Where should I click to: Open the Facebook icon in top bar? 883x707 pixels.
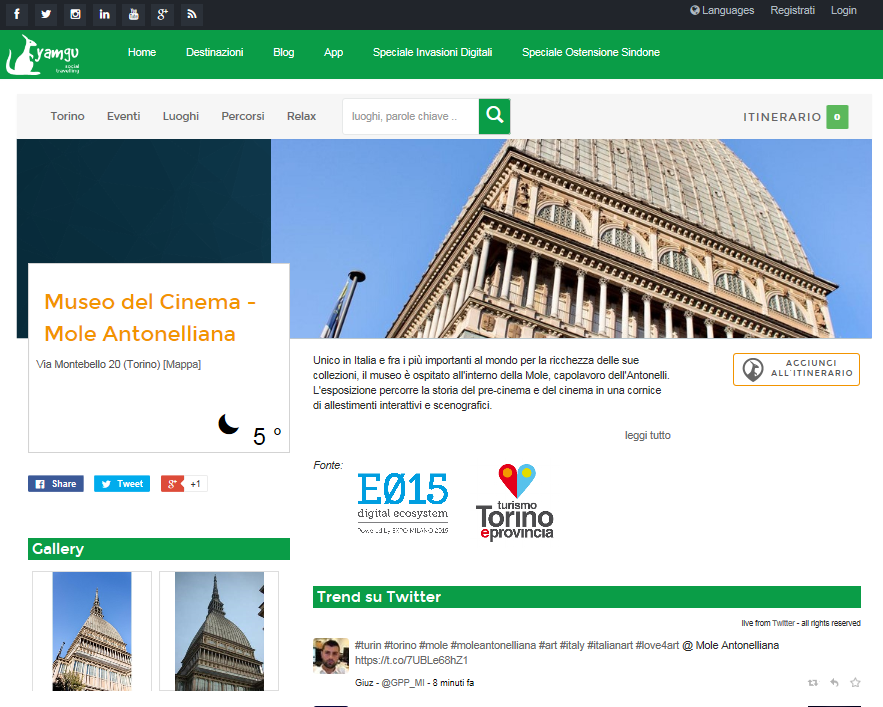17,13
